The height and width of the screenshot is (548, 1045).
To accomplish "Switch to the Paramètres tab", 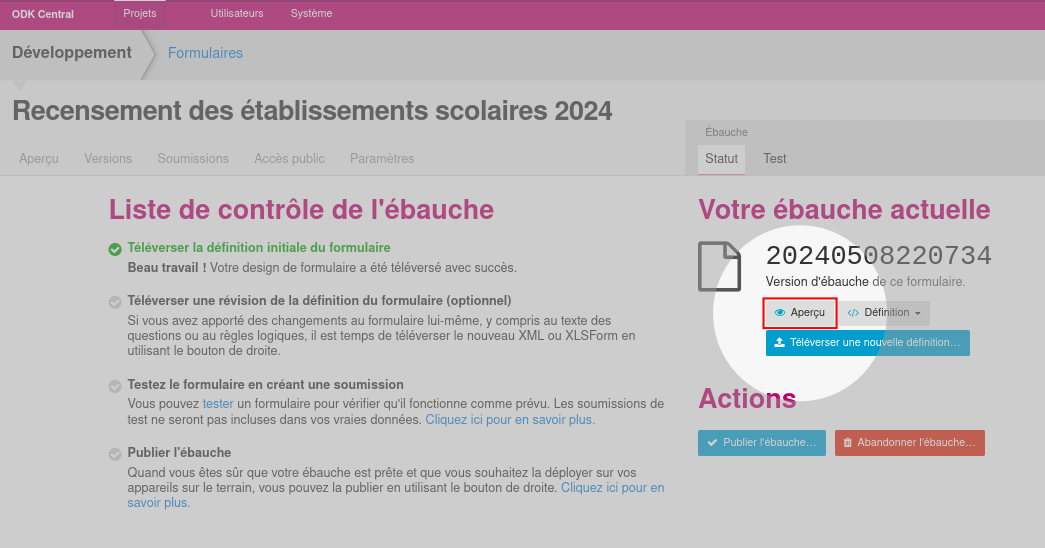I will pyautogui.click(x=382, y=159).
